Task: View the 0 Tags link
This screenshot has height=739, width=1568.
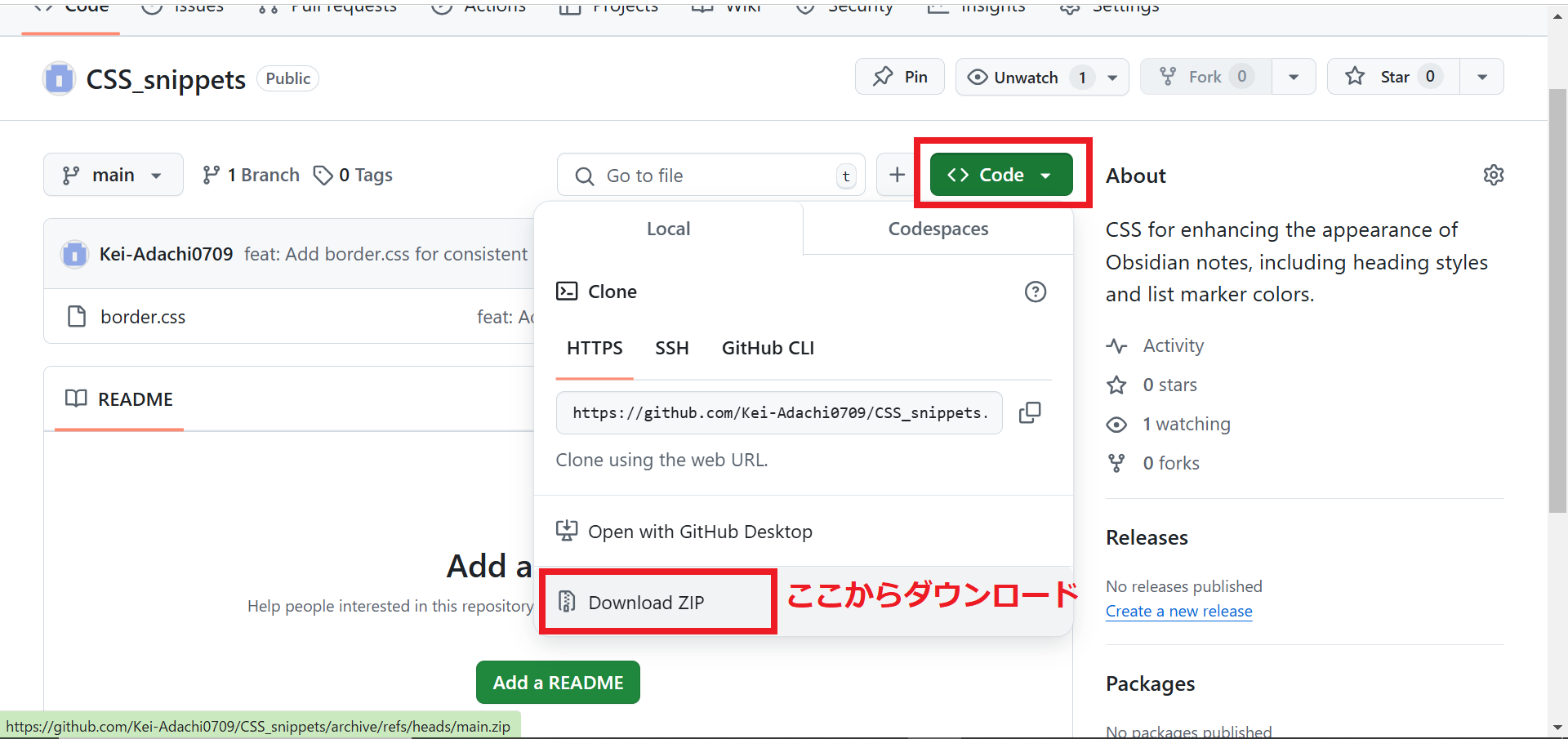Action: point(354,175)
